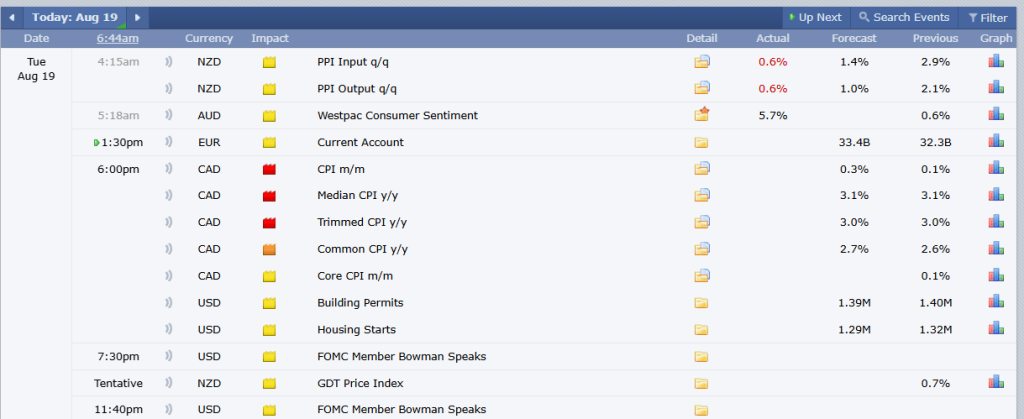Open graph for Westpac Consumer Sentiment
Image resolution: width=1024 pixels, height=419 pixels.
coord(996,115)
